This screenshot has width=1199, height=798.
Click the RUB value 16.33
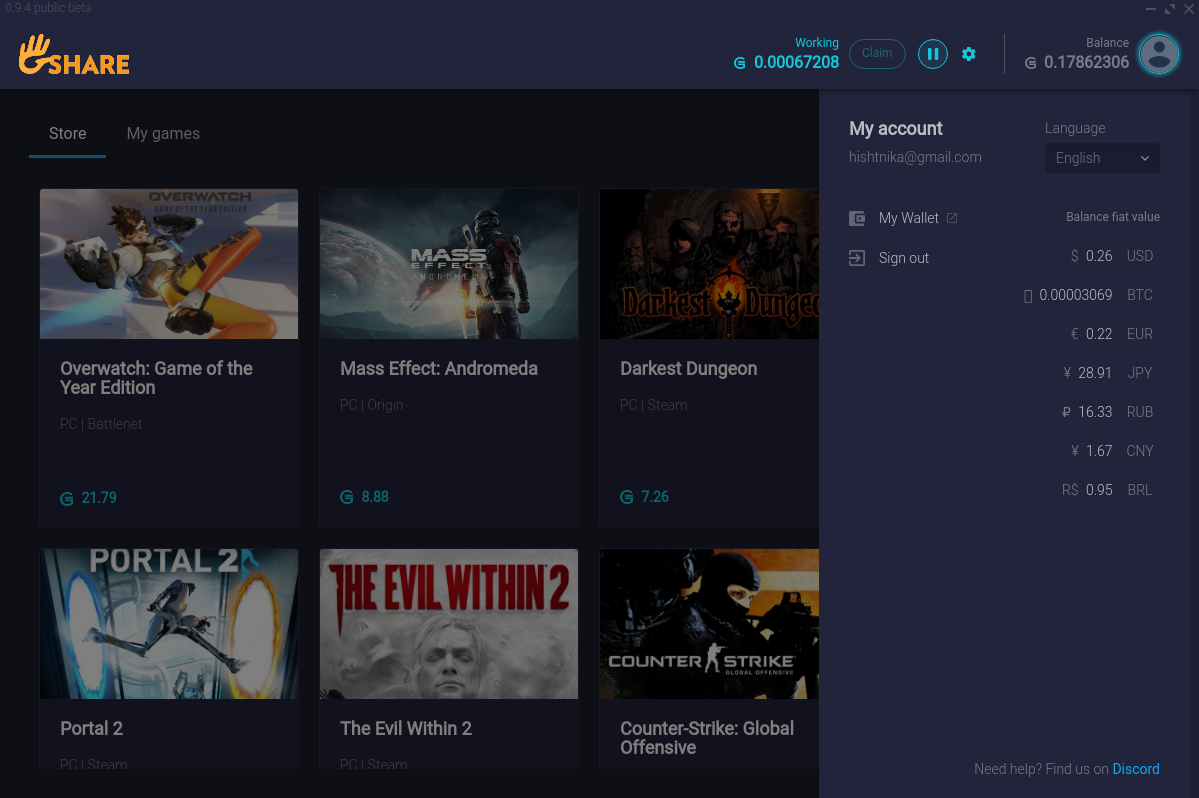[1095, 412]
